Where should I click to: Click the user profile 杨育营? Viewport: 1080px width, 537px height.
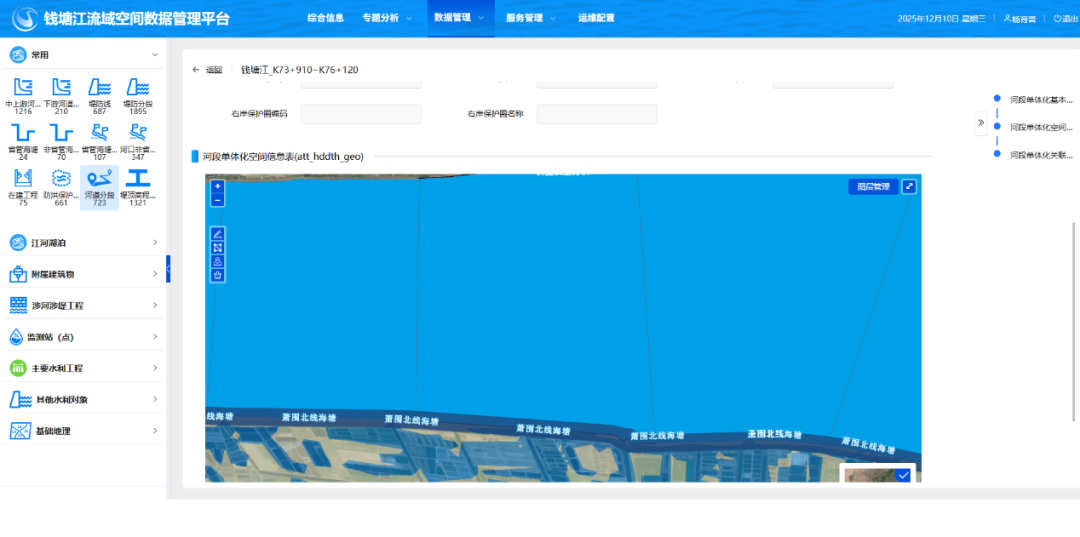click(x=1020, y=19)
